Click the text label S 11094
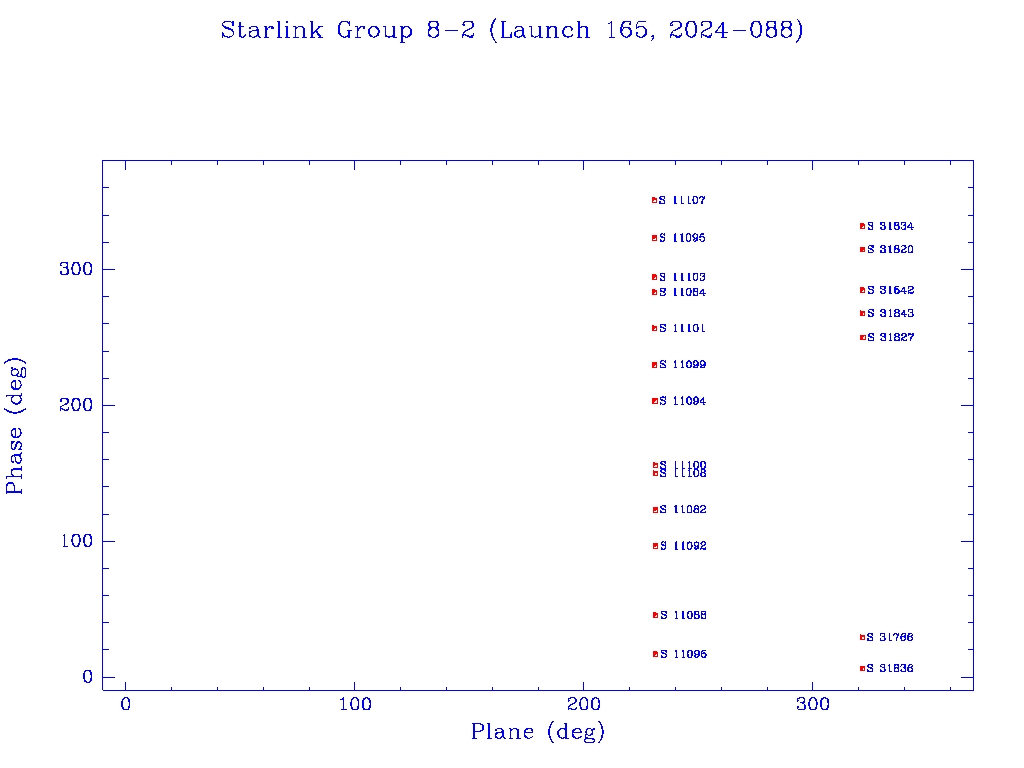 683,402
